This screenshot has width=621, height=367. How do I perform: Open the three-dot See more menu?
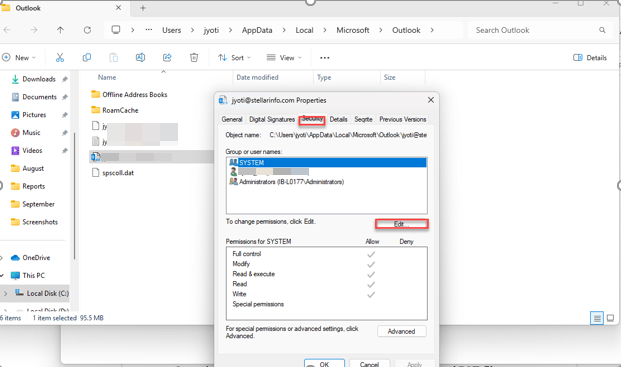(x=325, y=58)
